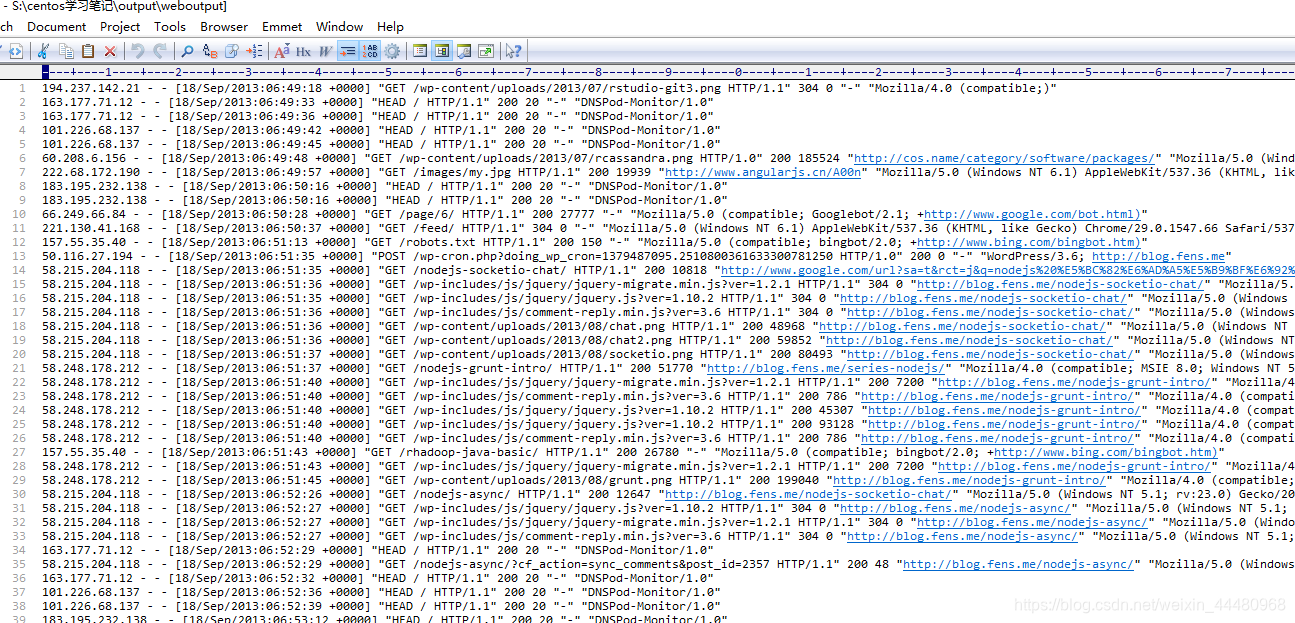Follow the blog.fens.me link on line 13

pyautogui.click(x=1157, y=256)
